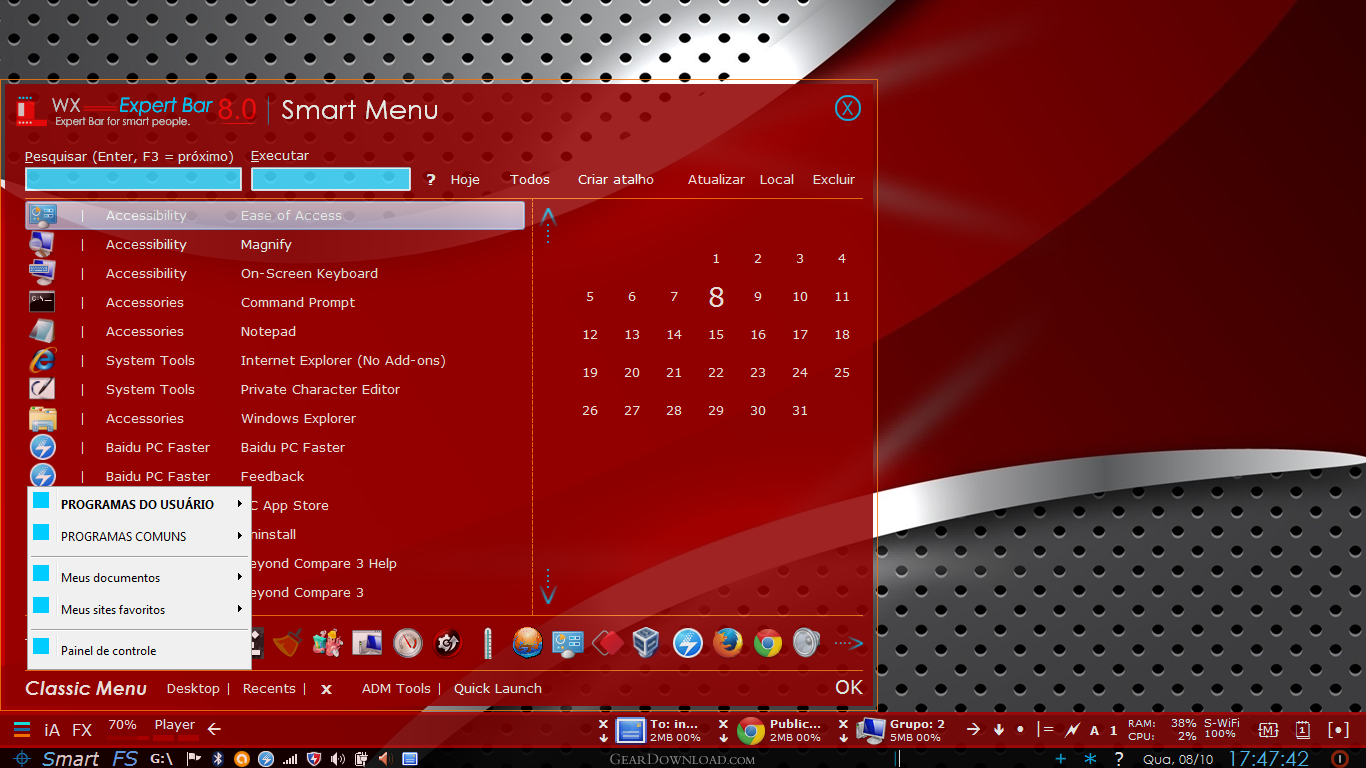Launch Firefox from the quick launch row
The width and height of the screenshot is (1366, 768).
click(728, 643)
